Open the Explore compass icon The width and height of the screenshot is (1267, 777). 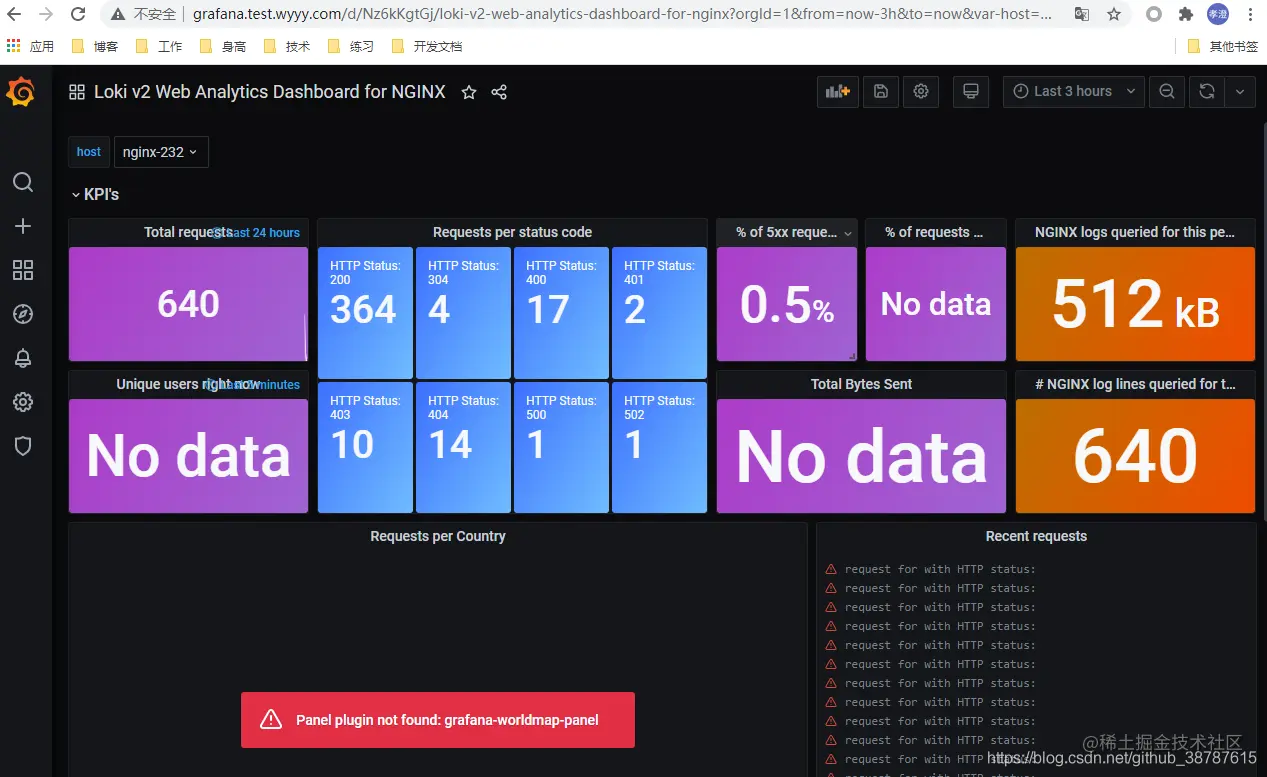pos(23,314)
